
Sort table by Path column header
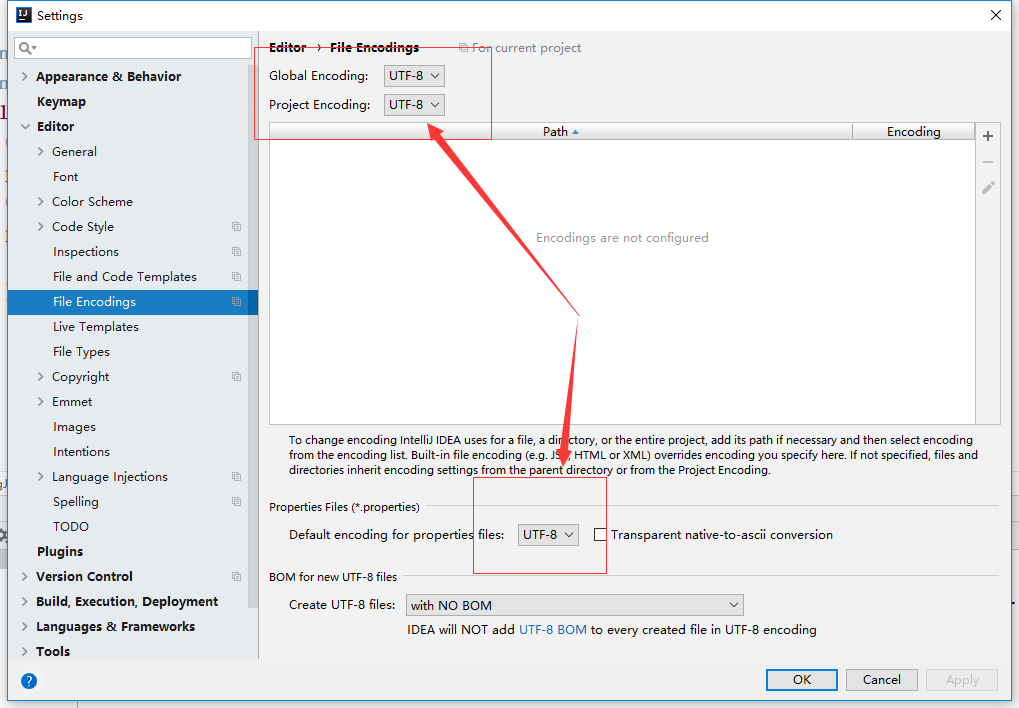point(560,131)
